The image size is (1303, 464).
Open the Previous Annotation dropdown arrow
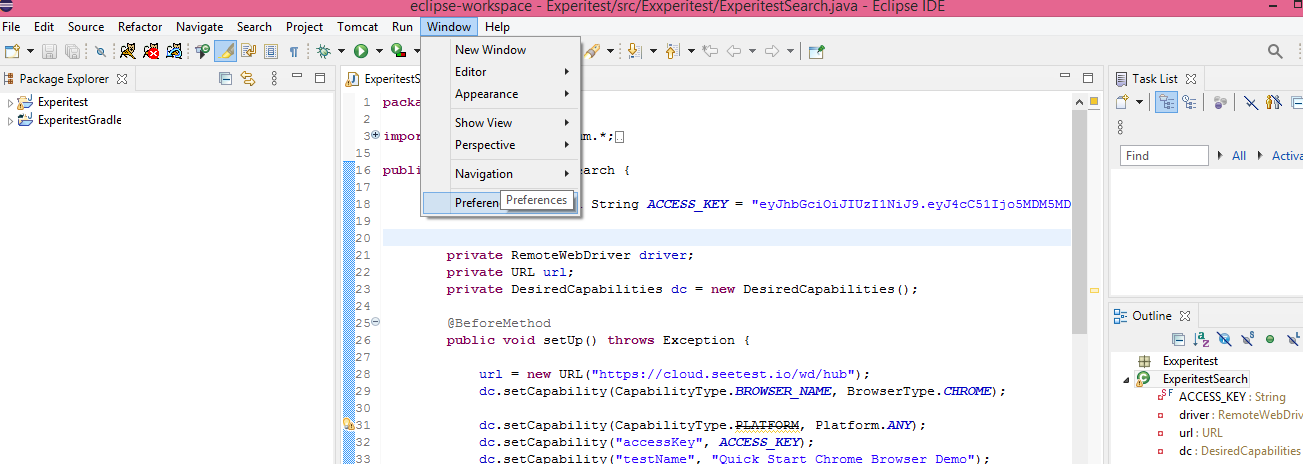click(x=690, y=51)
